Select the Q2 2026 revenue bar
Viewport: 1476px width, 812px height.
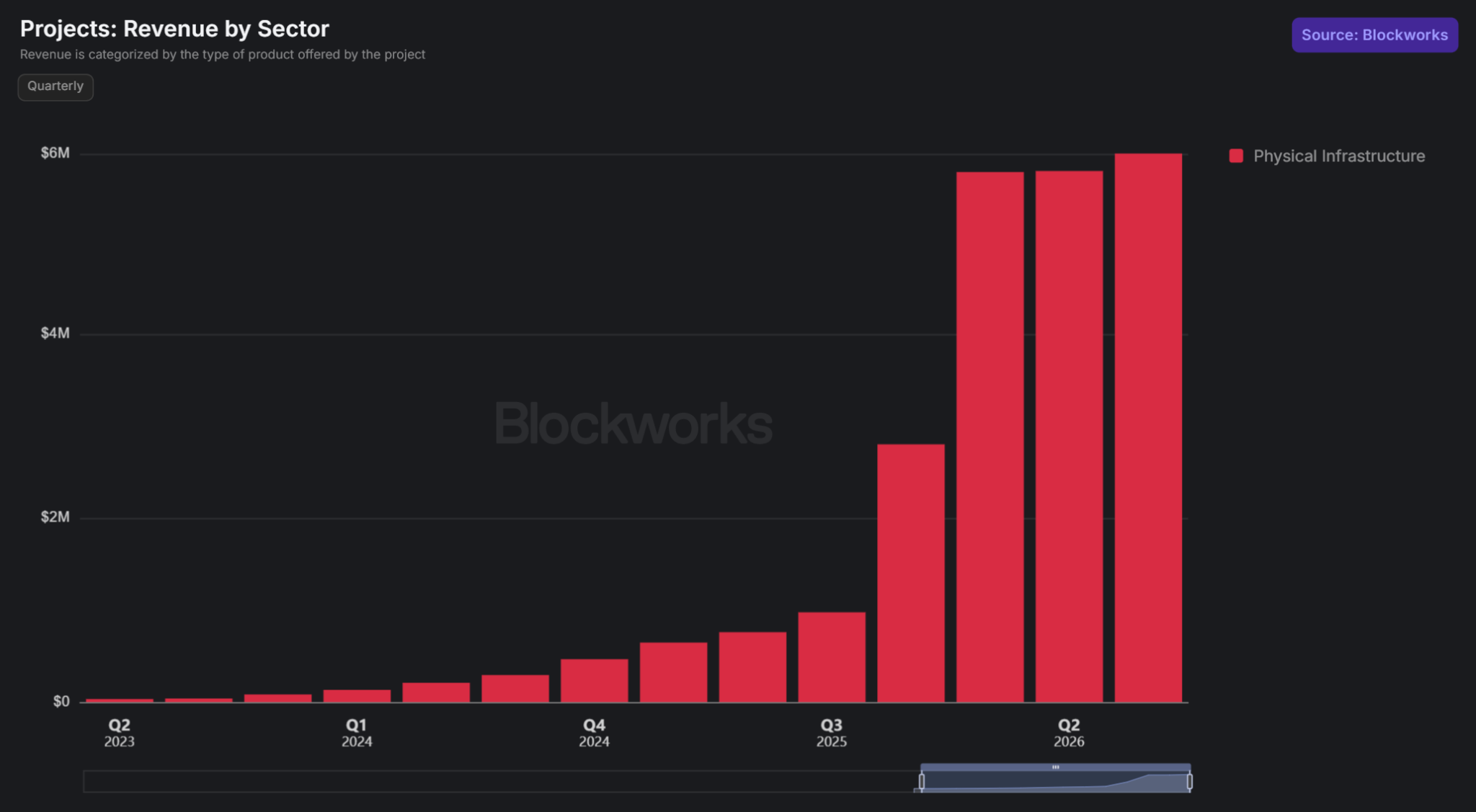point(1069,437)
